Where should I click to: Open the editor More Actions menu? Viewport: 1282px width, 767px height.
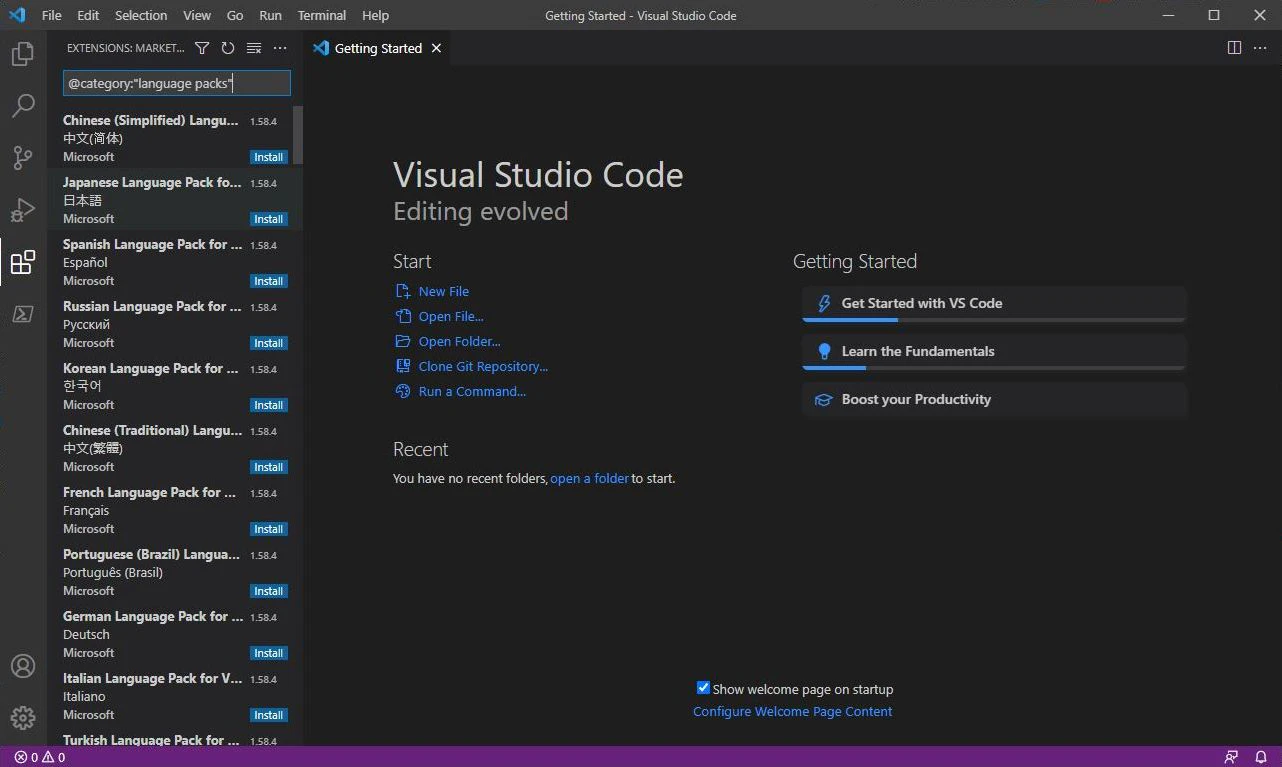(1260, 48)
